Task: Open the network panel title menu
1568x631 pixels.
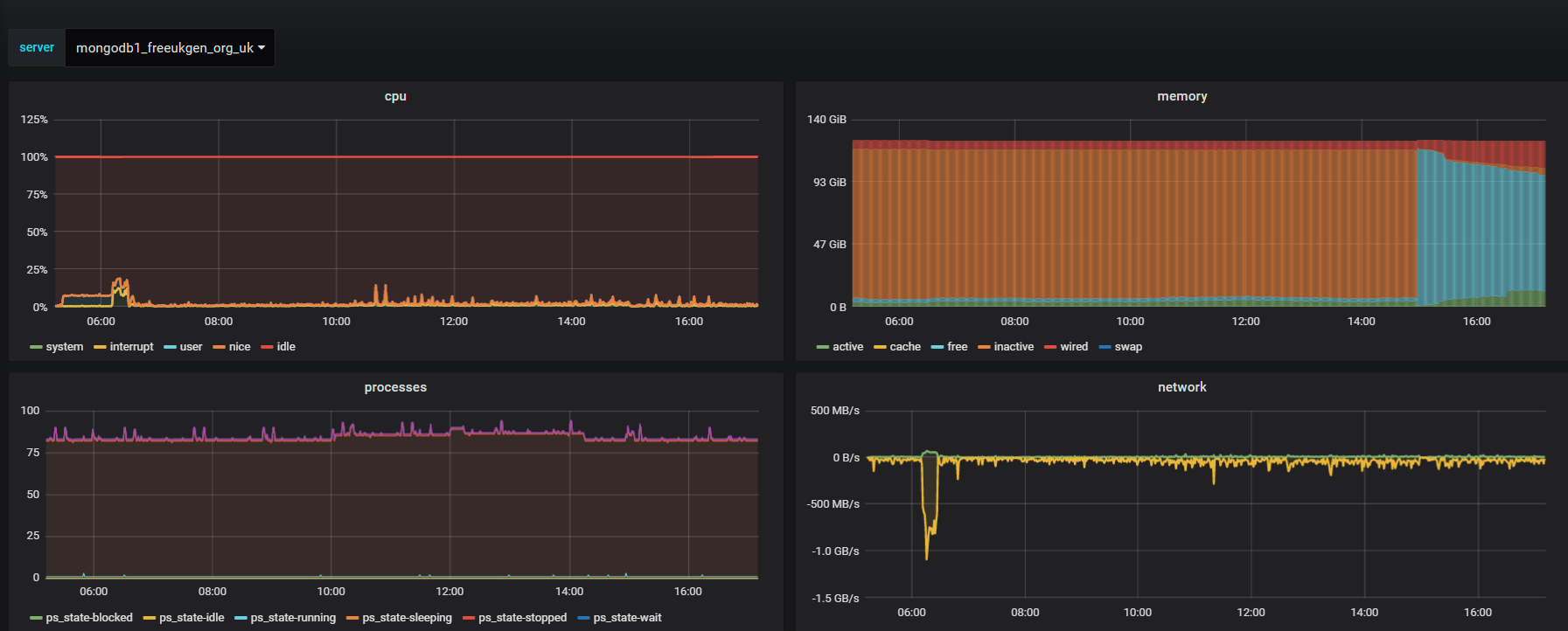Action: click(x=1181, y=387)
